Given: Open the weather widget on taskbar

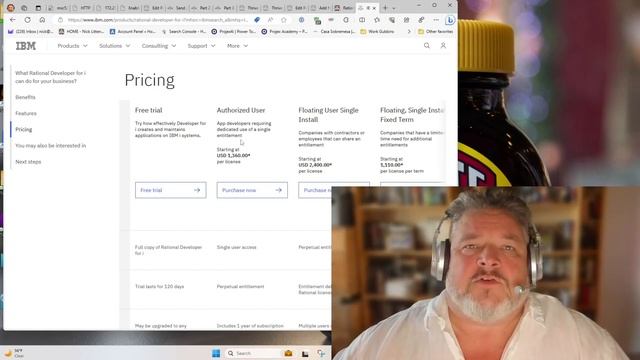Looking at the screenshot, I should pyautogui.click(x=13, y=353).
